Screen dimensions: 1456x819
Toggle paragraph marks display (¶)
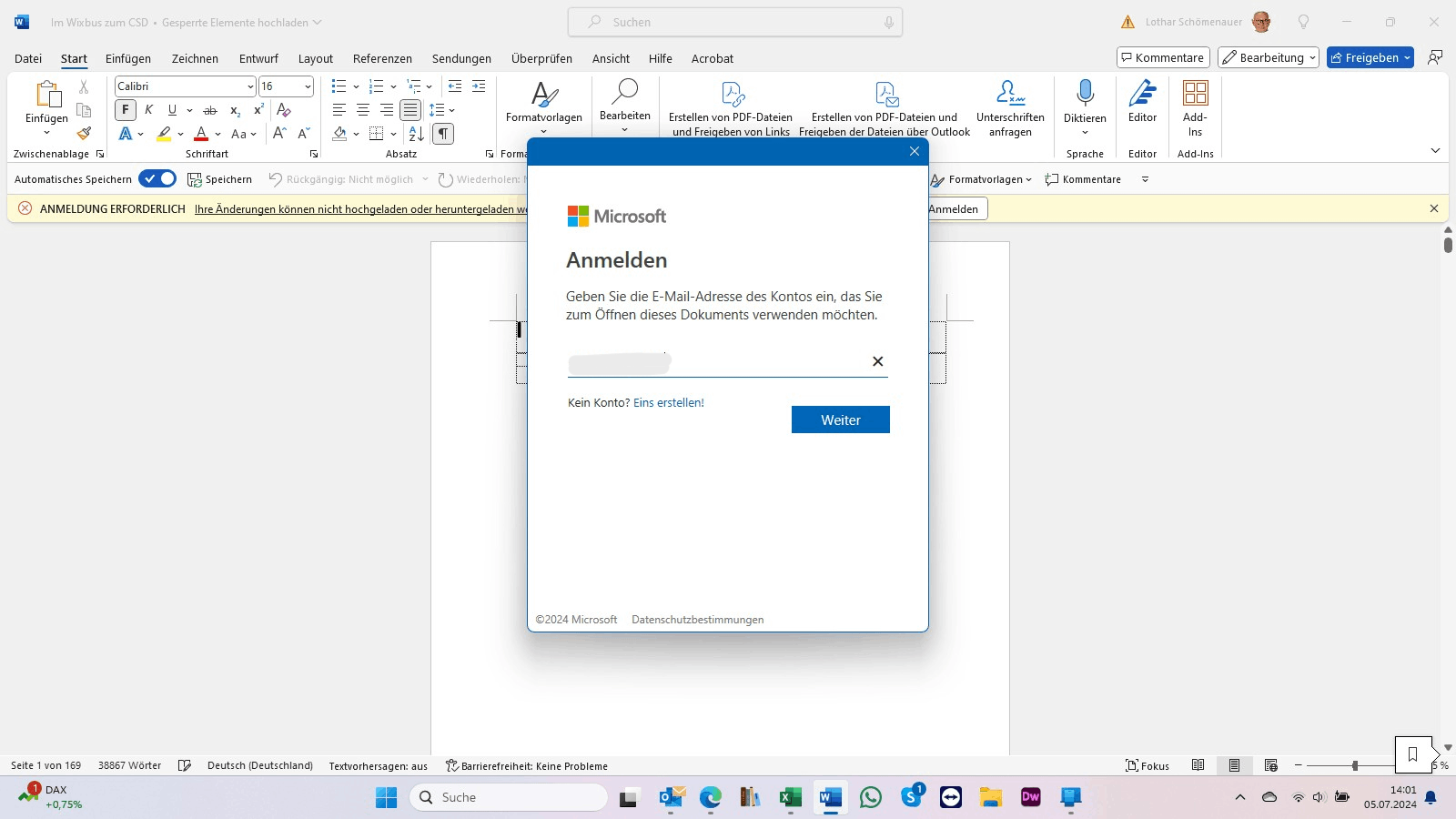(442, 134)
